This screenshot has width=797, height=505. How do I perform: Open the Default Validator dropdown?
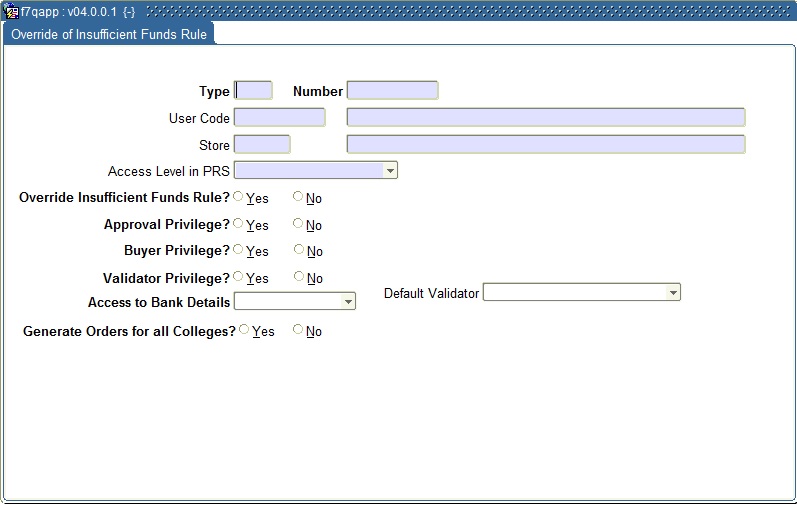pyautogui.click(x=673, y=293)
